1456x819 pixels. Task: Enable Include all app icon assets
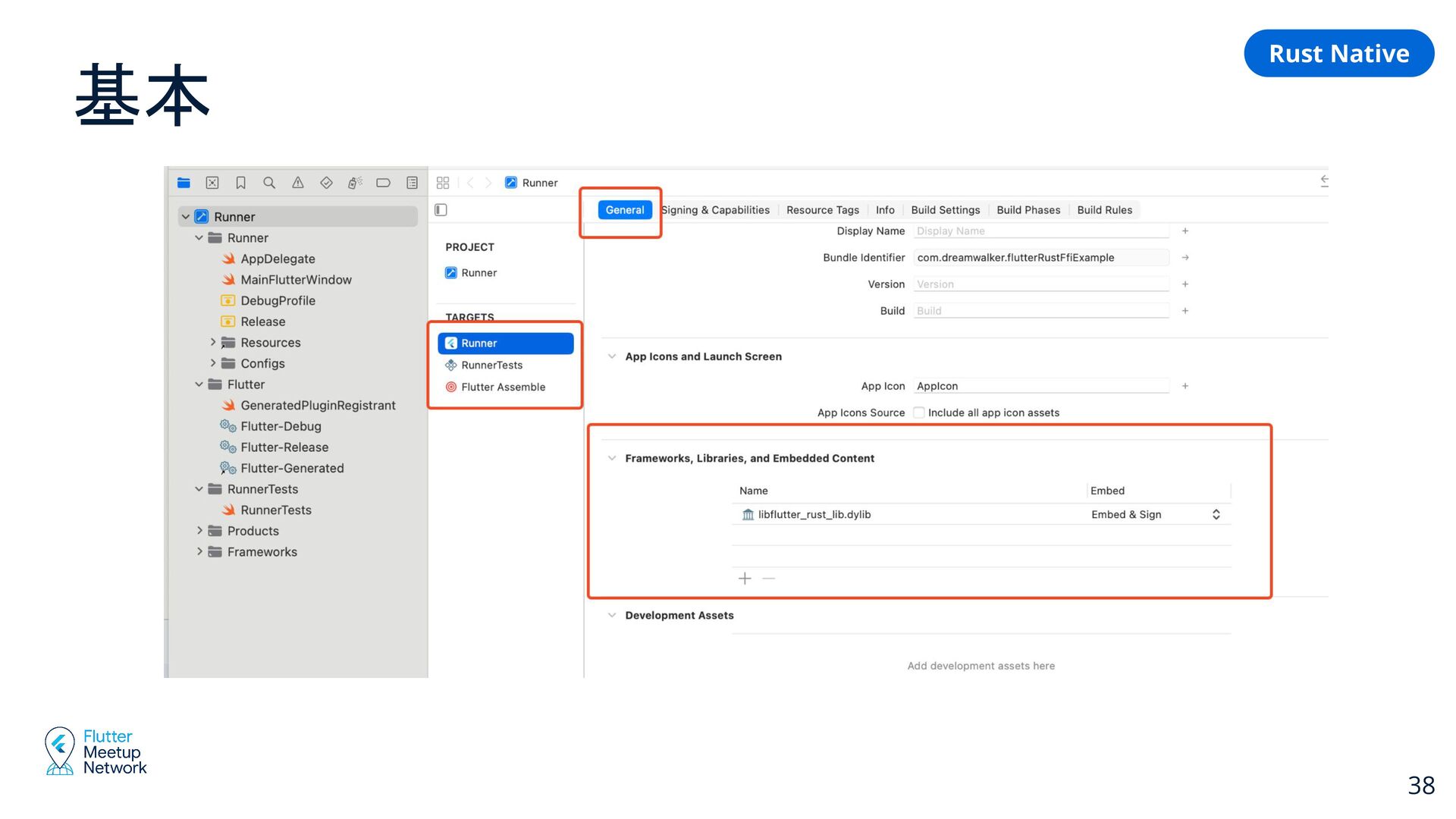[x=919, y=413]
